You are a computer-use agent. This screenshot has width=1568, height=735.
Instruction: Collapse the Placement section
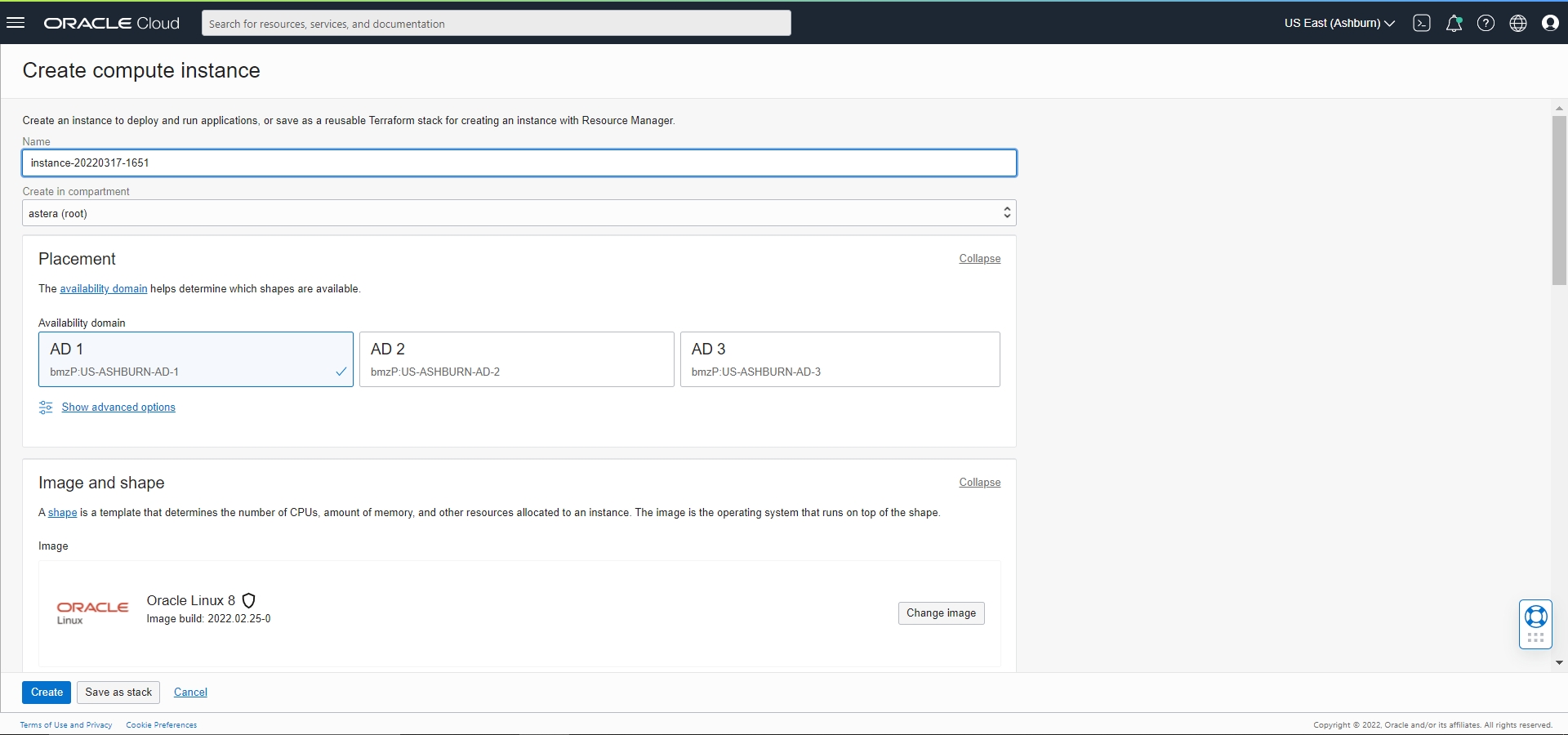click(x=980, y=259)
